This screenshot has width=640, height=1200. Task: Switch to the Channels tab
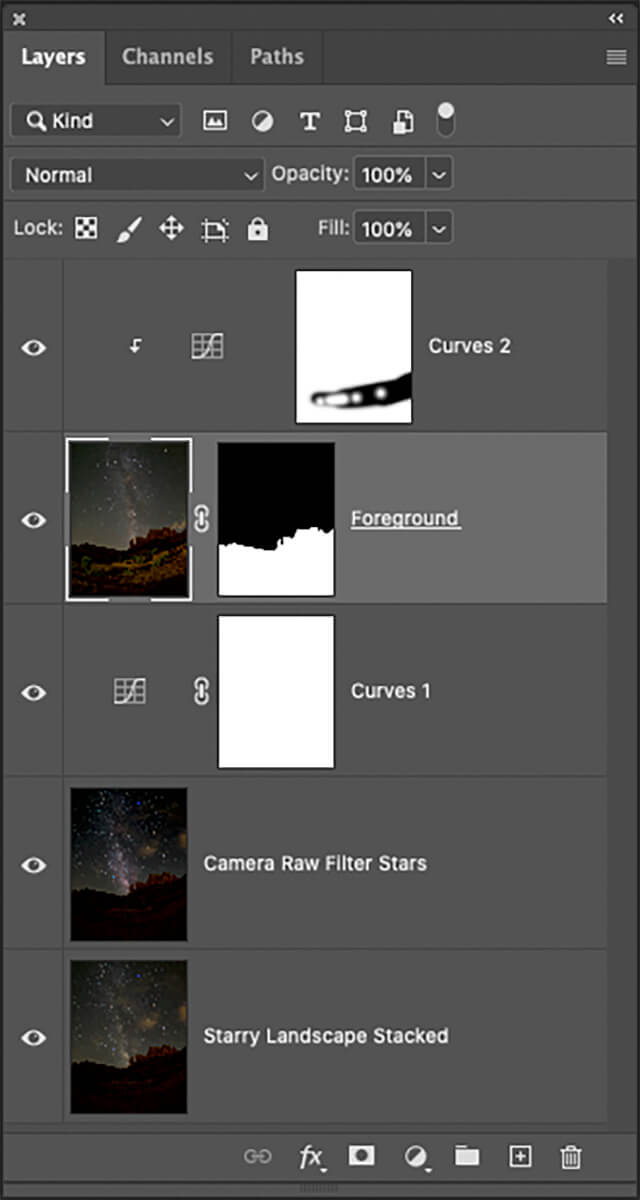click(x=167, y=57)
